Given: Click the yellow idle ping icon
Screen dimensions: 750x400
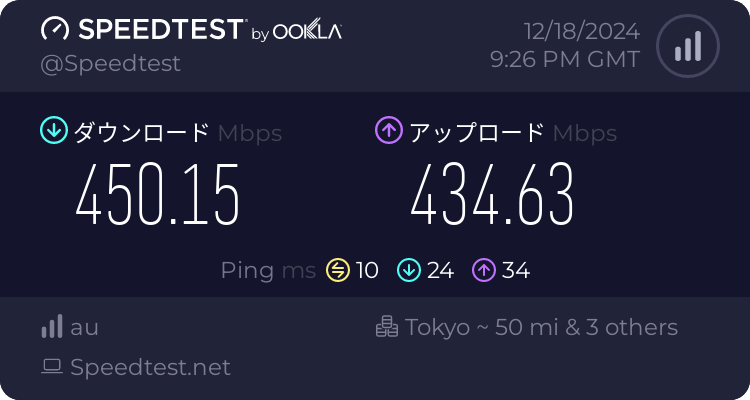Looking at the screenshot, I should 338,269.
